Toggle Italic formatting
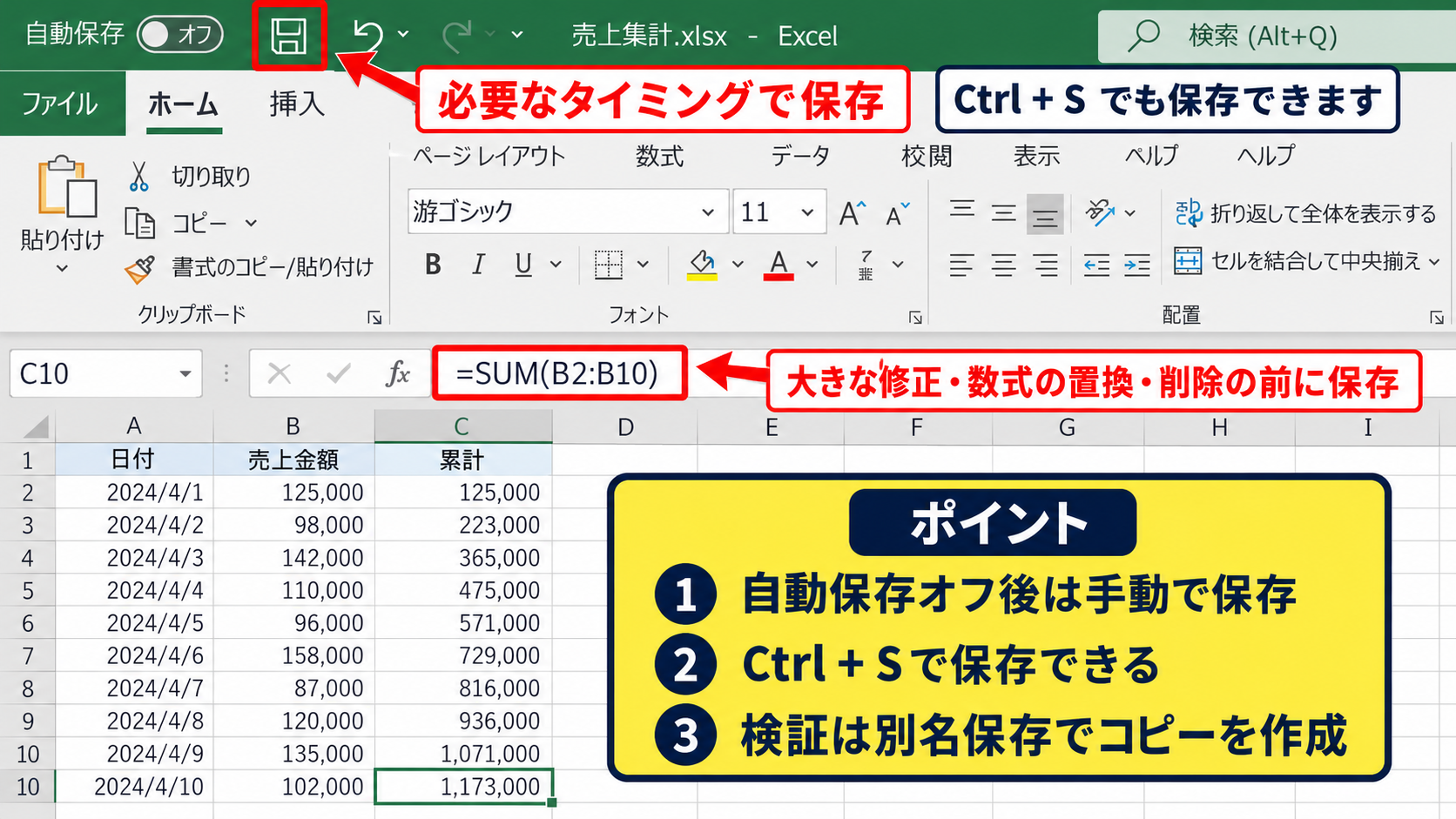 tap(478, 265)
